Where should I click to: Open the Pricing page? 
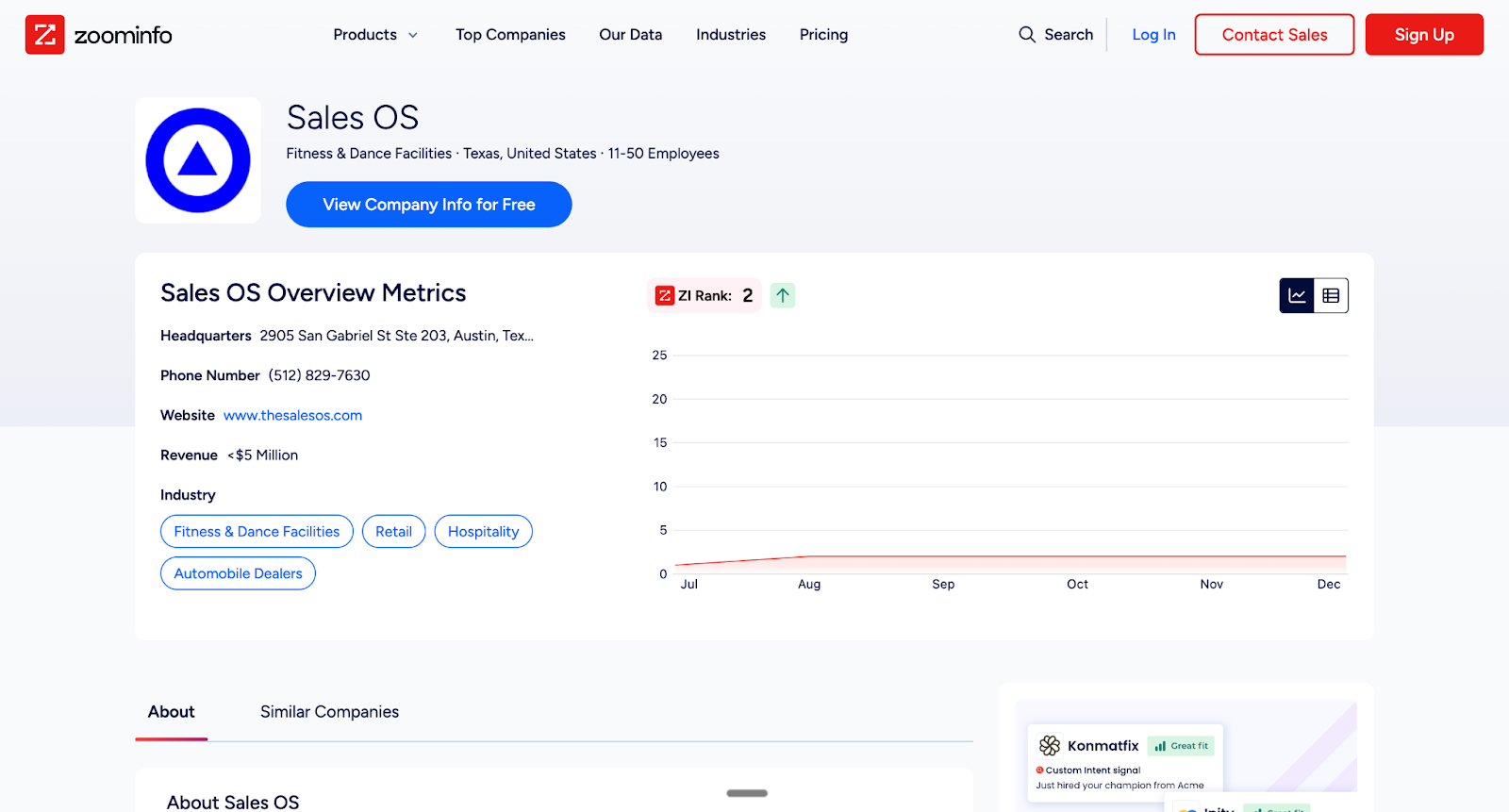(x=823, y=35)
